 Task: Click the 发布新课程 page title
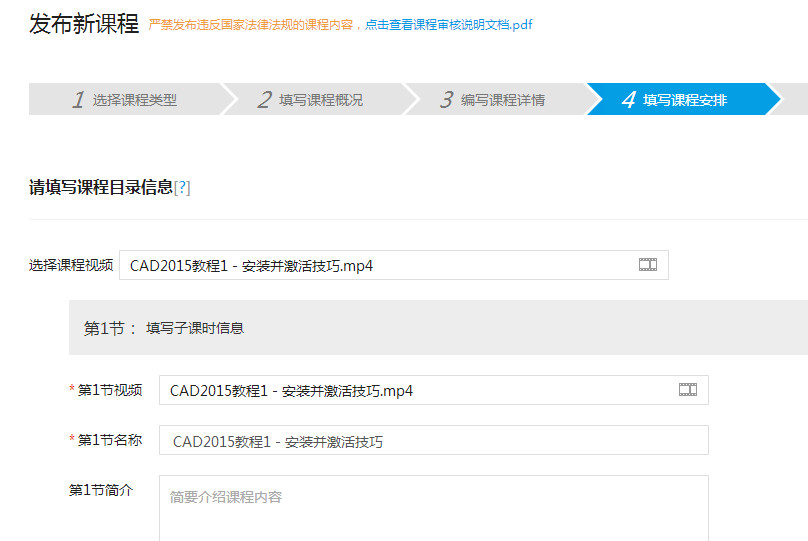click(x=84, y=24)
